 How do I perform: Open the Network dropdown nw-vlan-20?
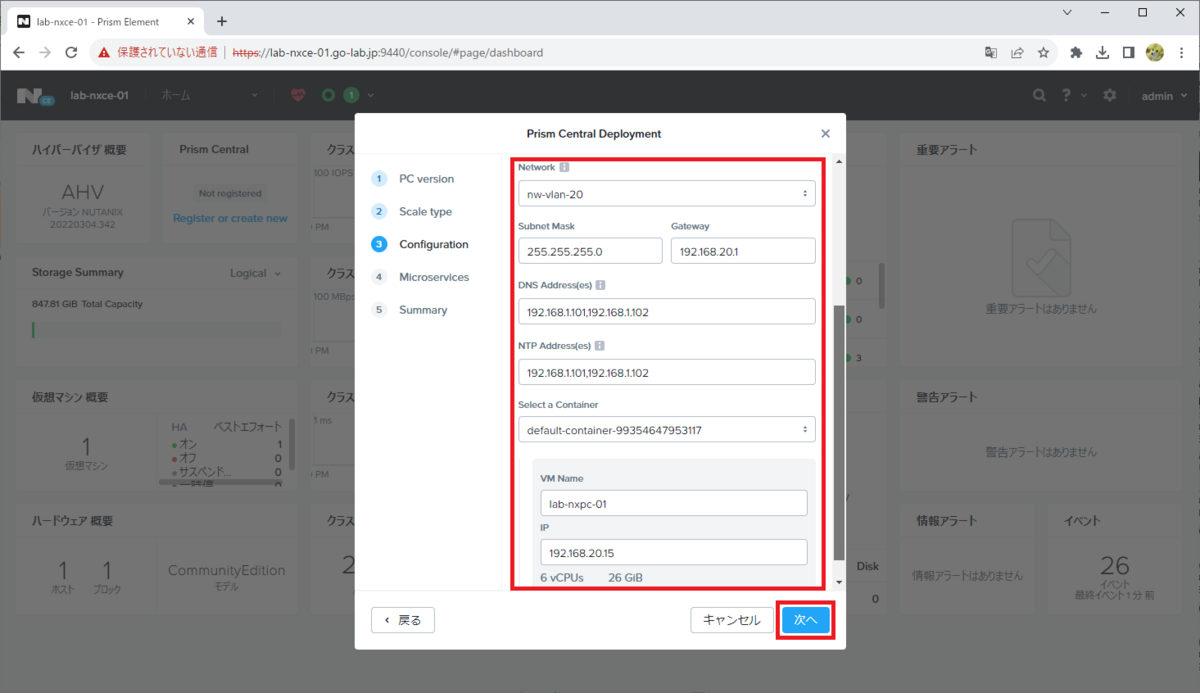667,193
